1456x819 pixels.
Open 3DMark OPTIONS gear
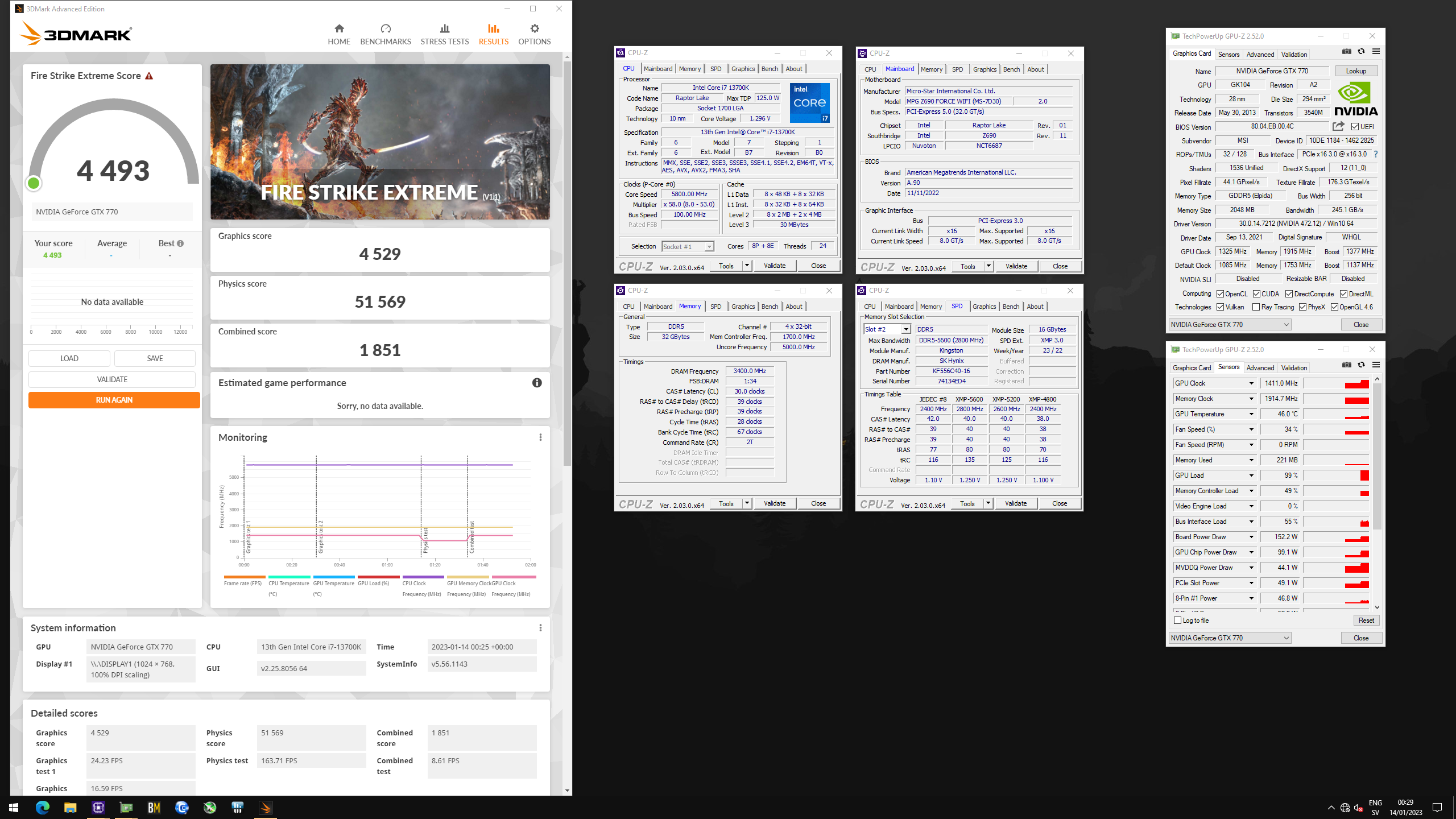535,34
